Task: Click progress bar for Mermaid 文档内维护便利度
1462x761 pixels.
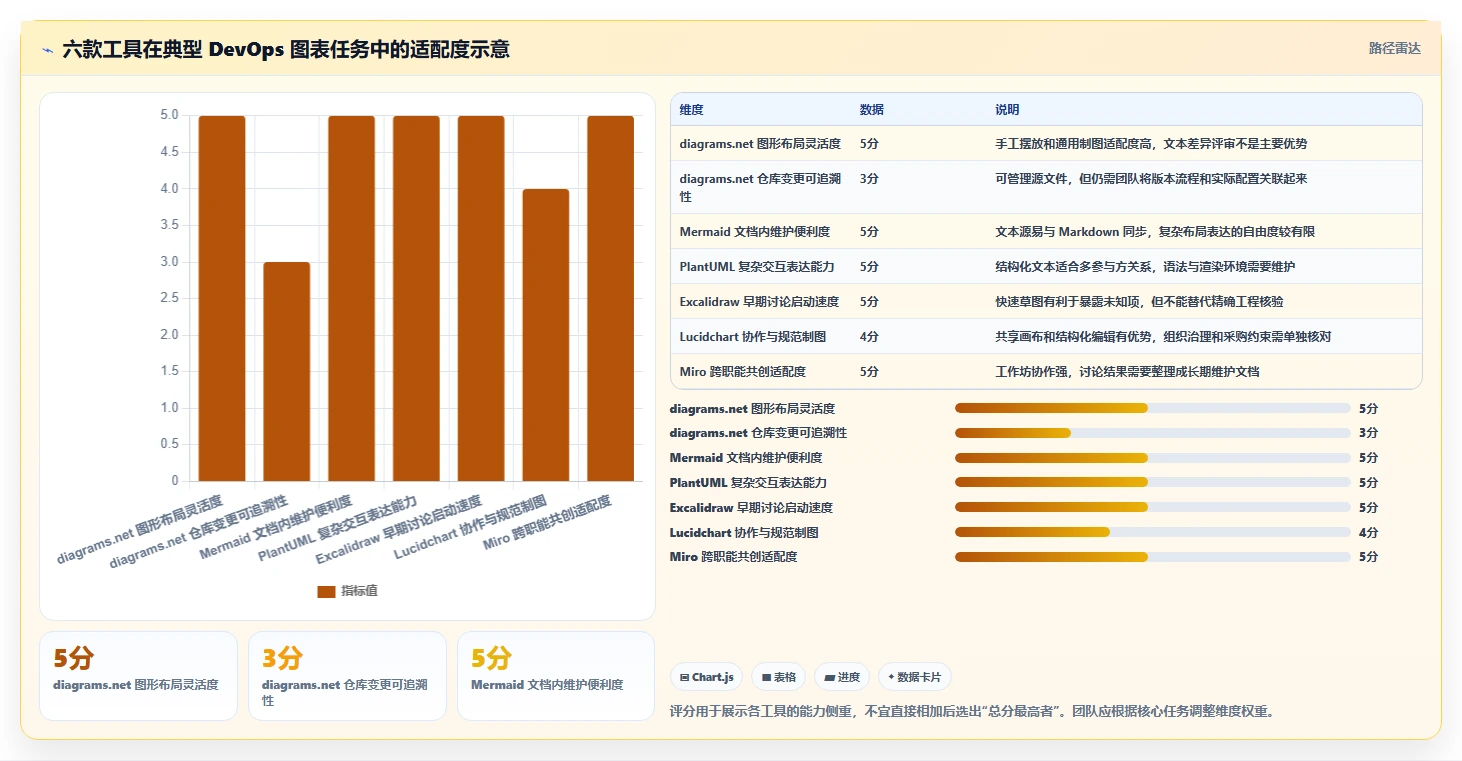Action: 1153,458
